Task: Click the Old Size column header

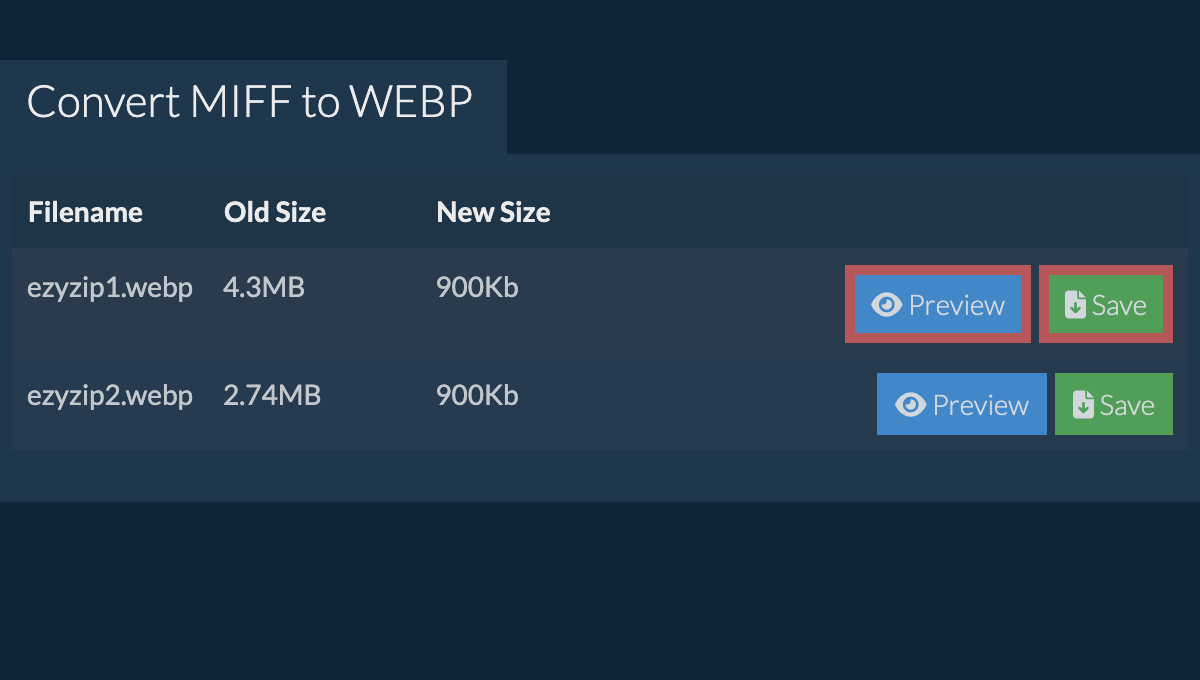Action: coord(275,212)
